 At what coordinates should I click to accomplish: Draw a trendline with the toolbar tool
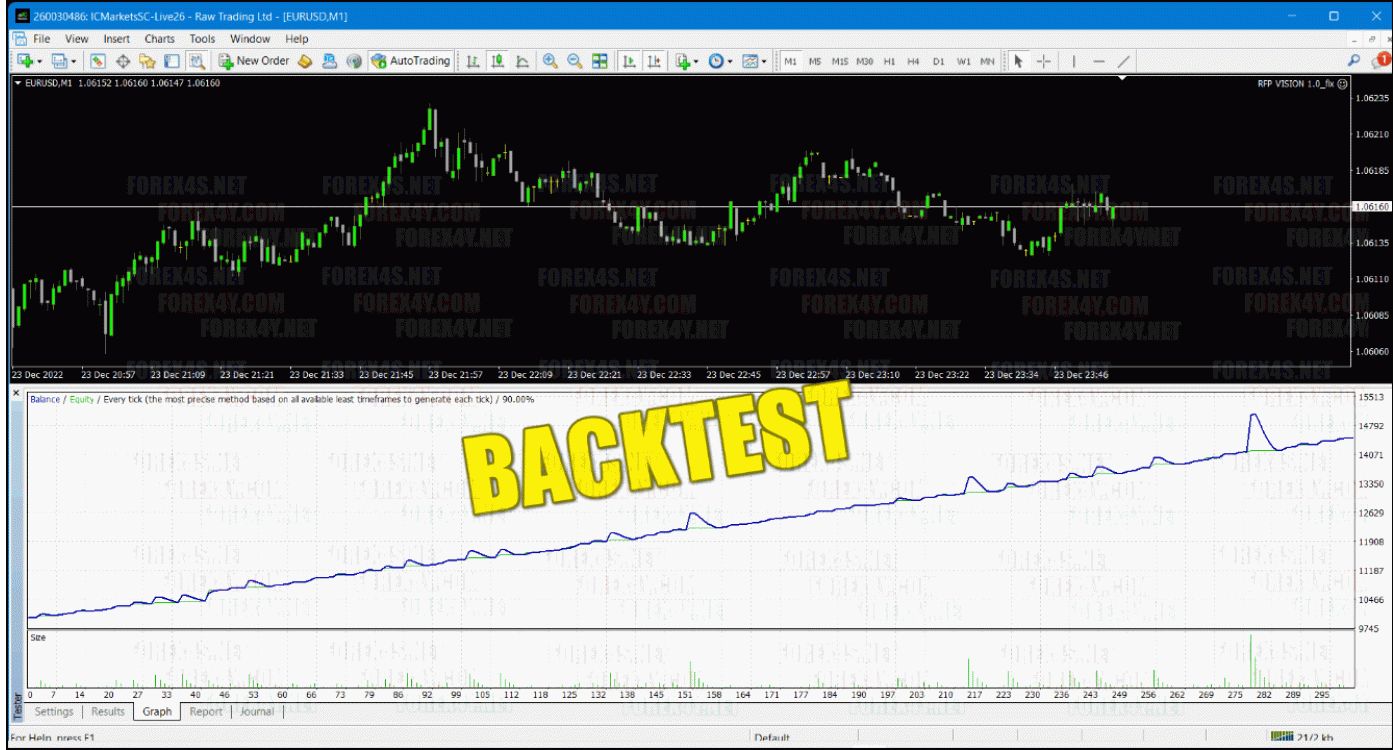coord(1124,61)
